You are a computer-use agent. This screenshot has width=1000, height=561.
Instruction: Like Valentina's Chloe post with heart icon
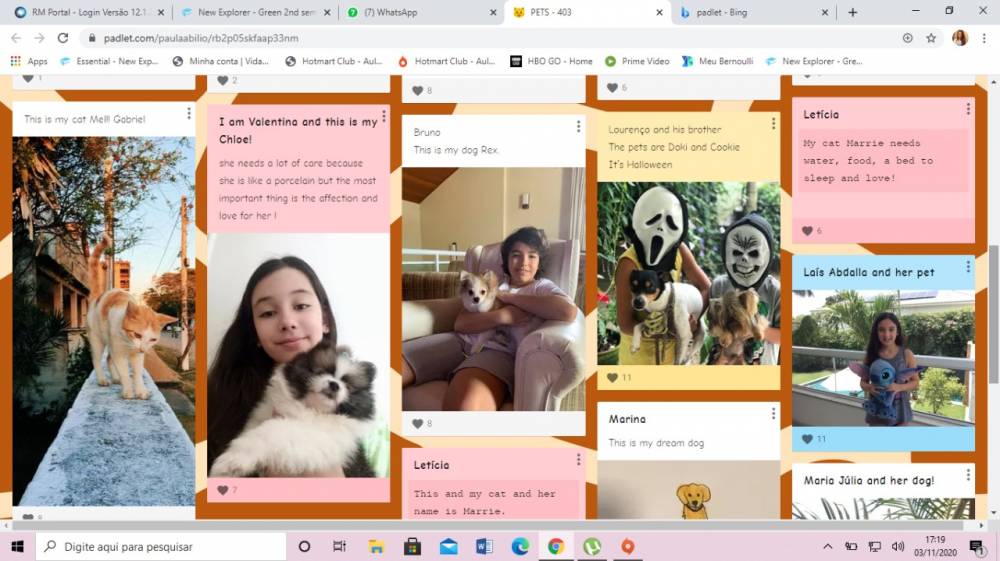coord(222,490)
